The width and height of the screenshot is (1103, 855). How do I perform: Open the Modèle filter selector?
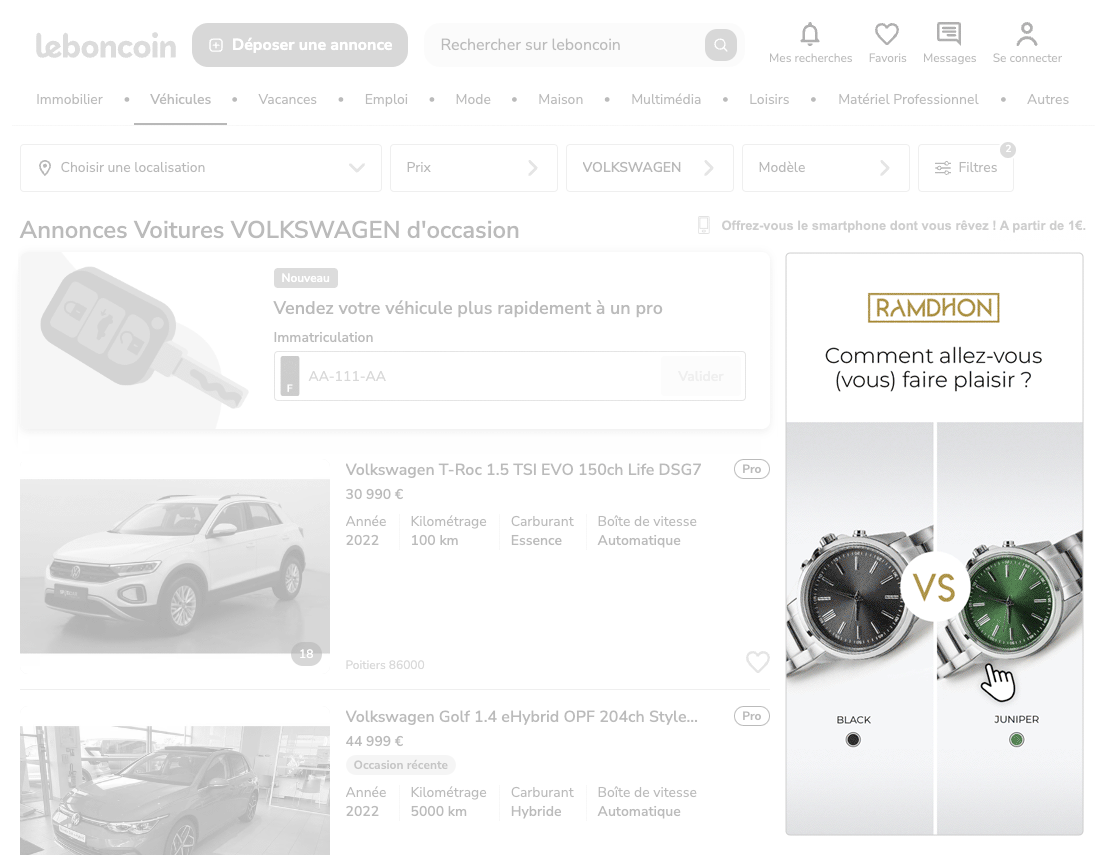(825, 168)
